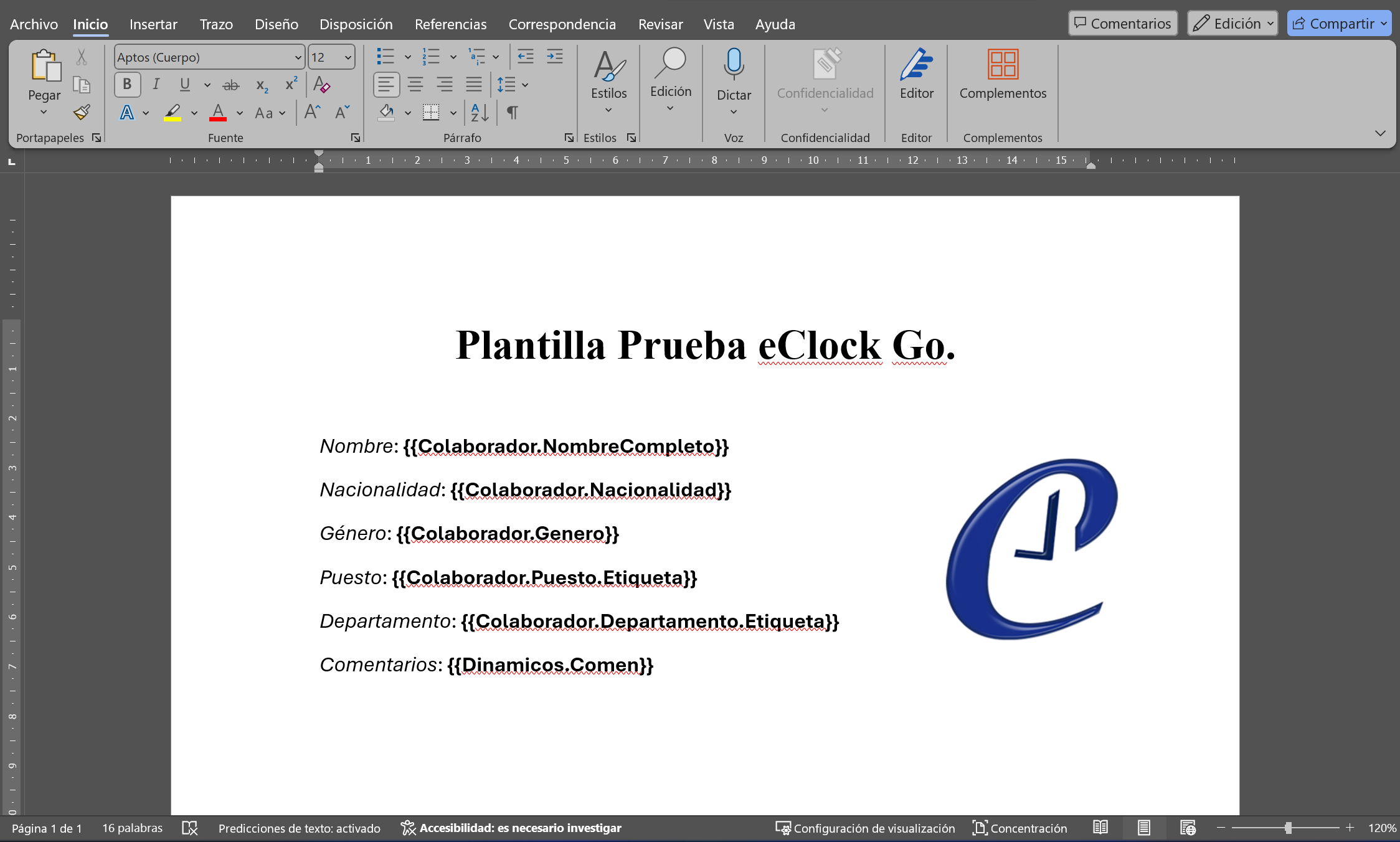Image resolution: width=1400 pixels, height=842 pixels.
Task: Apply strikethrough formatting
Action: tap(231, 85)
